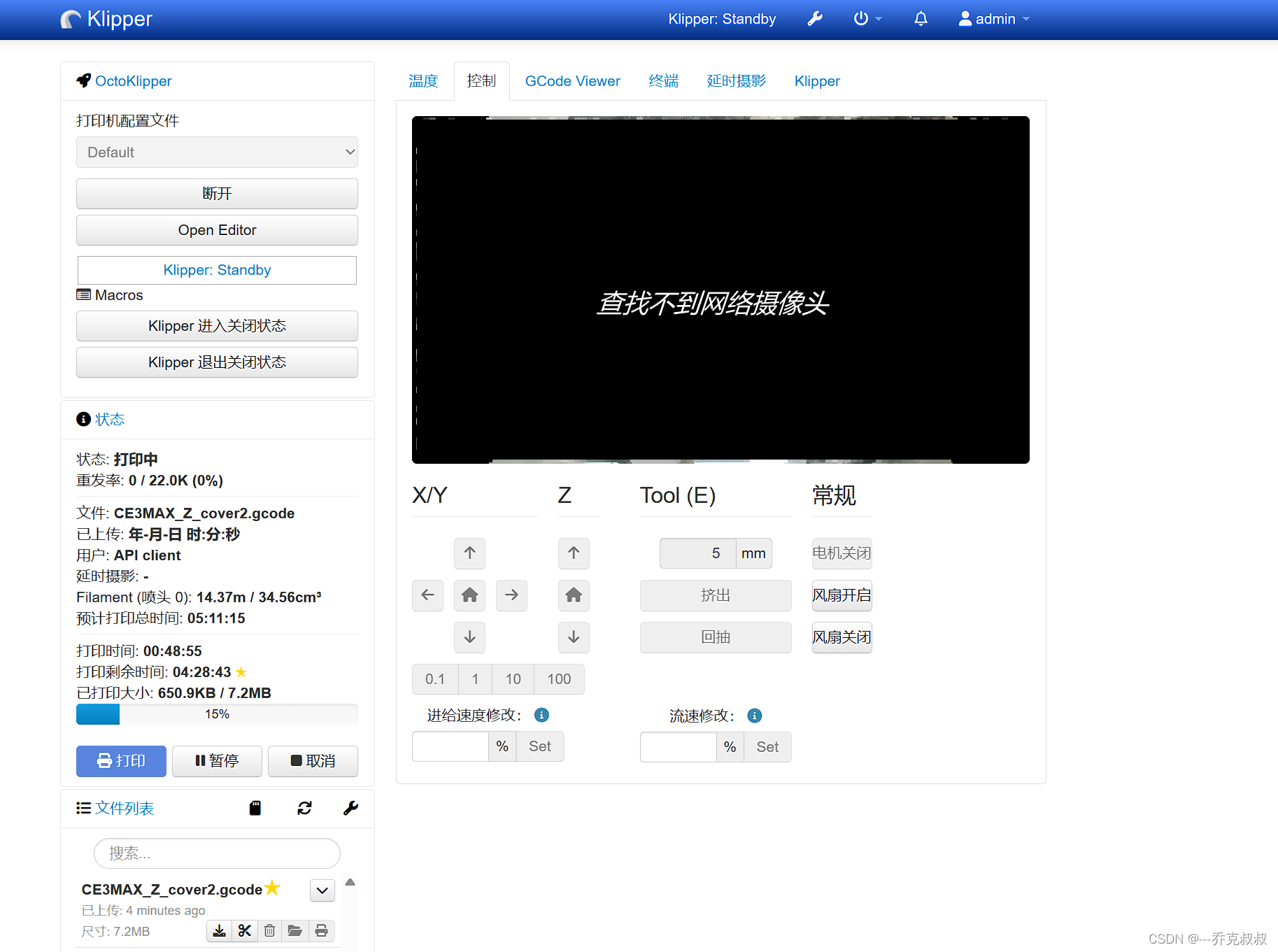Unfavorite CE3MAX_Z_cover2.gcode via its star
This screenshot has height=952, width=1278.
point(272,888)
